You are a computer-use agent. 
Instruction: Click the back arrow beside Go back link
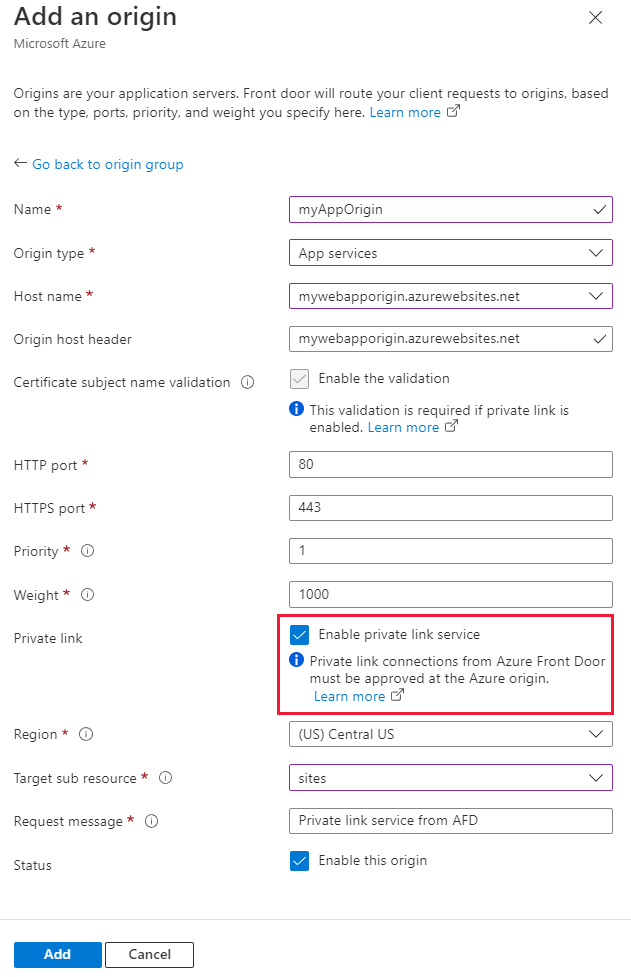pyautogui.click(x=20, y=164)
